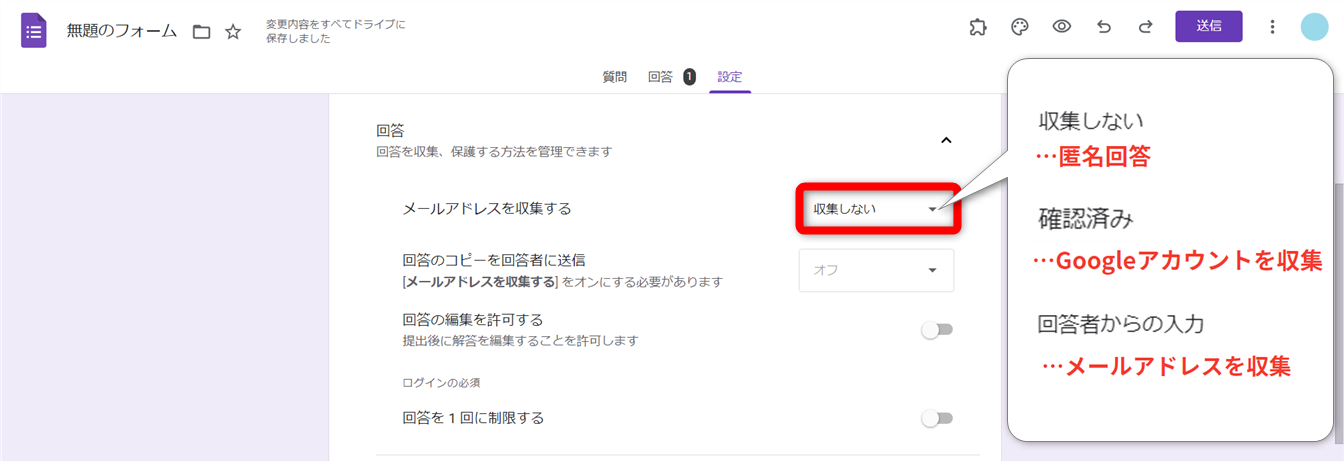Collapse the 回答 section chevron
1344x461 pixels.
946,141
